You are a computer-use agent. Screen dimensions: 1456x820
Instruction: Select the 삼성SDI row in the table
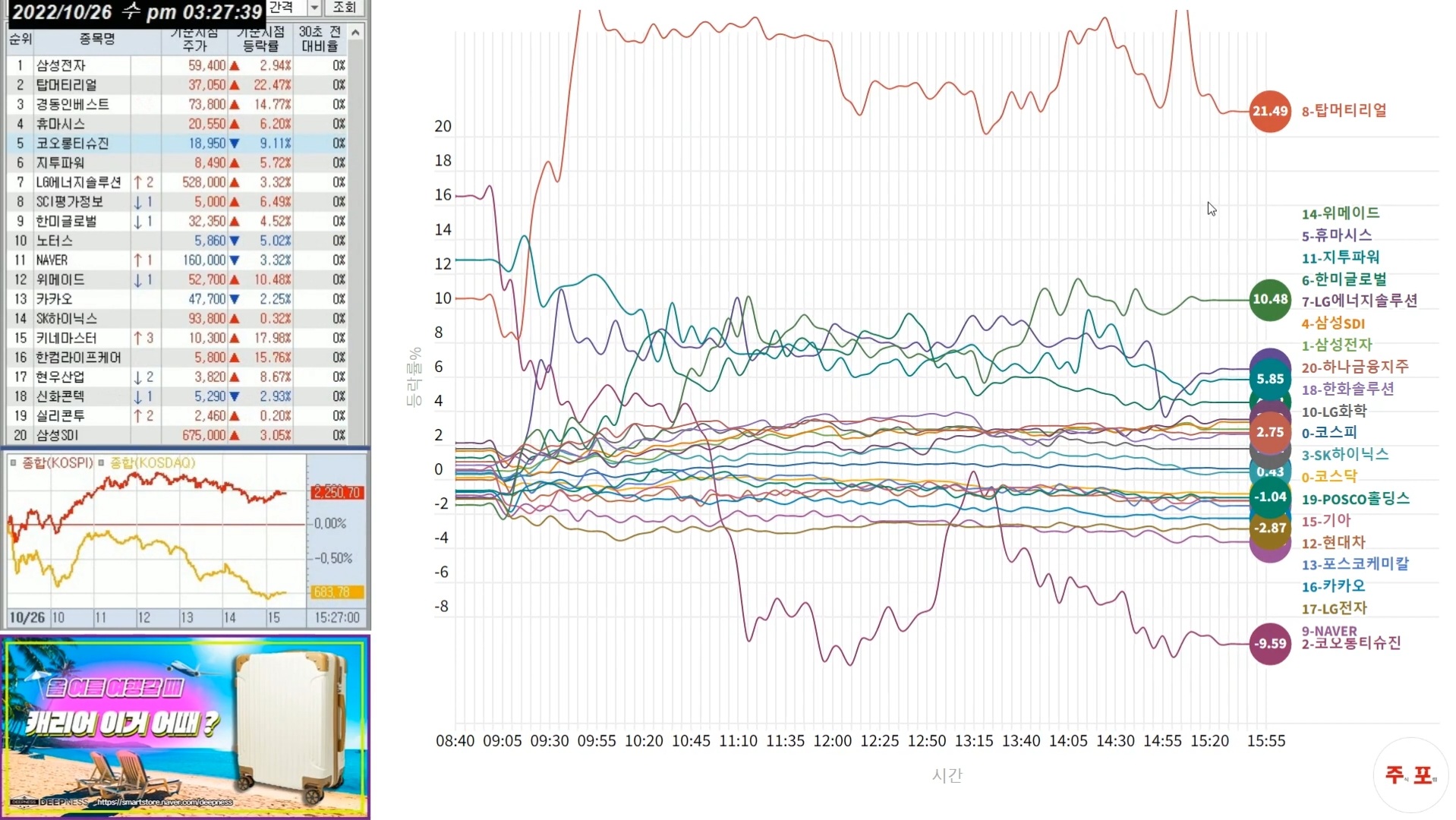tap(177, 436)
